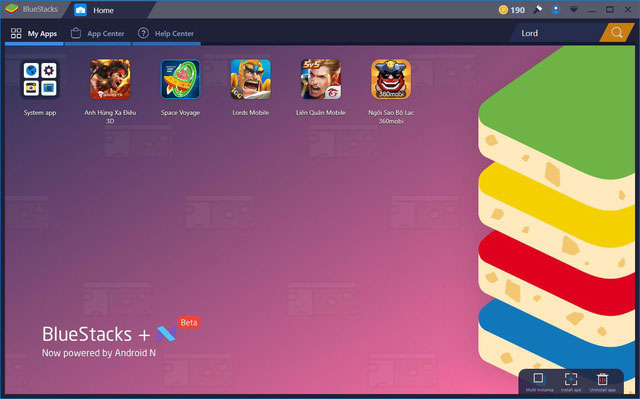Click the orange search button
This screenshot has height=399, width=640.
click(617, 33)
